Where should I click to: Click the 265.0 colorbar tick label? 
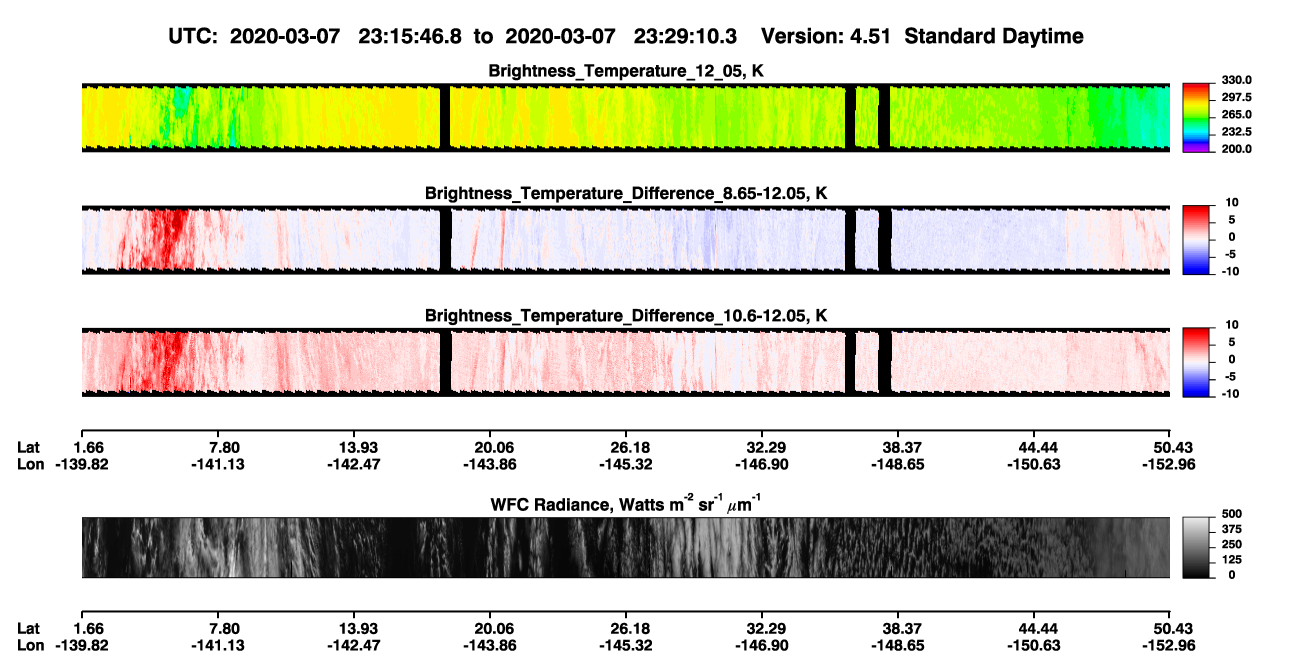coord(1237,115)
